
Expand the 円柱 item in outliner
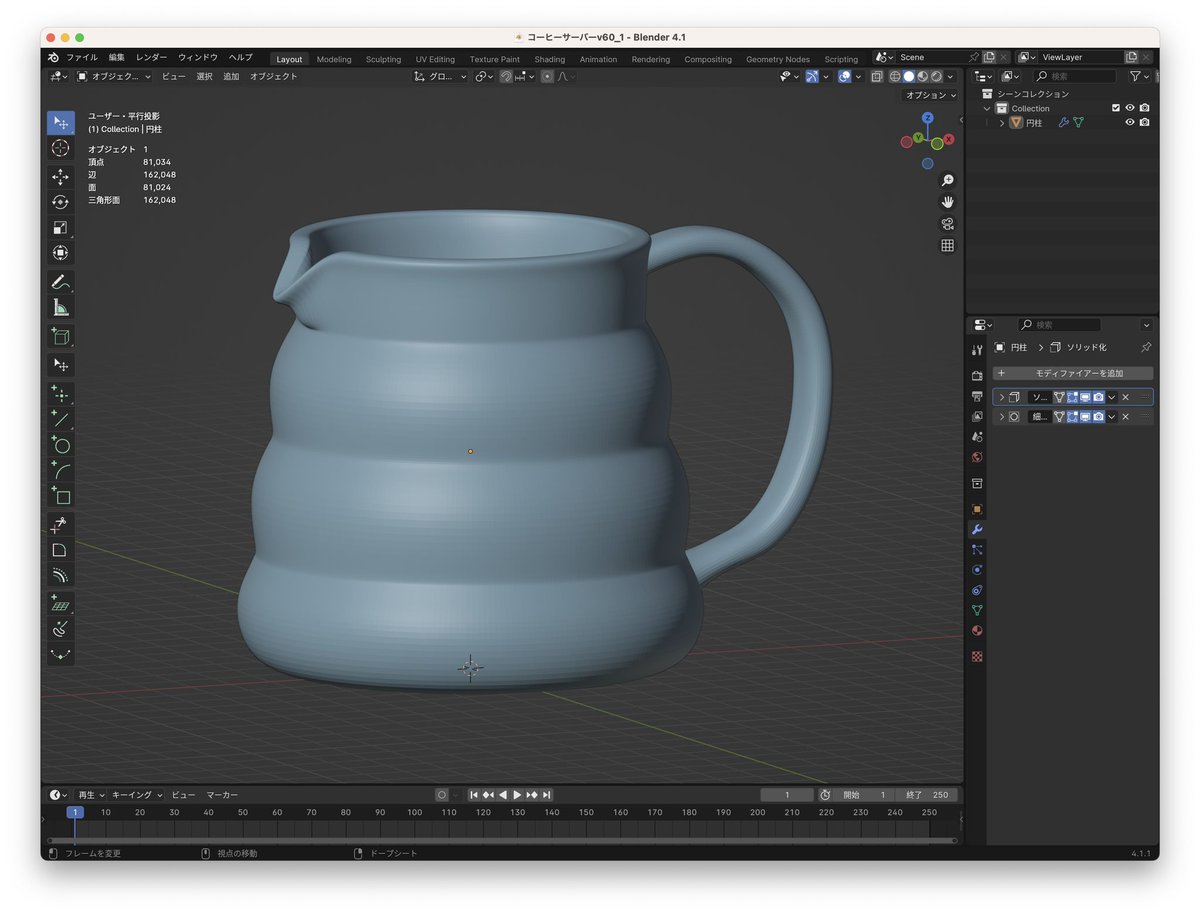coord(1002,122)
